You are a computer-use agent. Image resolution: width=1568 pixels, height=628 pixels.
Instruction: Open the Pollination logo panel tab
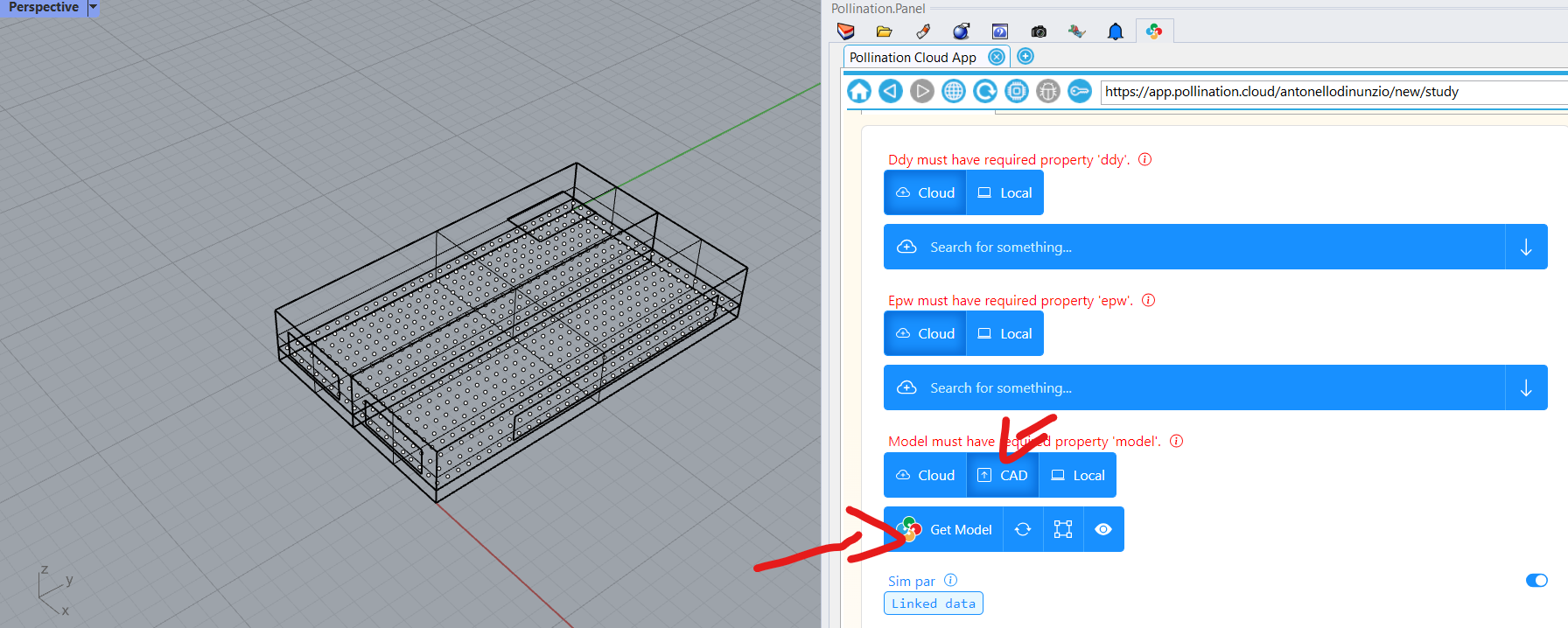pos(1154,31)
